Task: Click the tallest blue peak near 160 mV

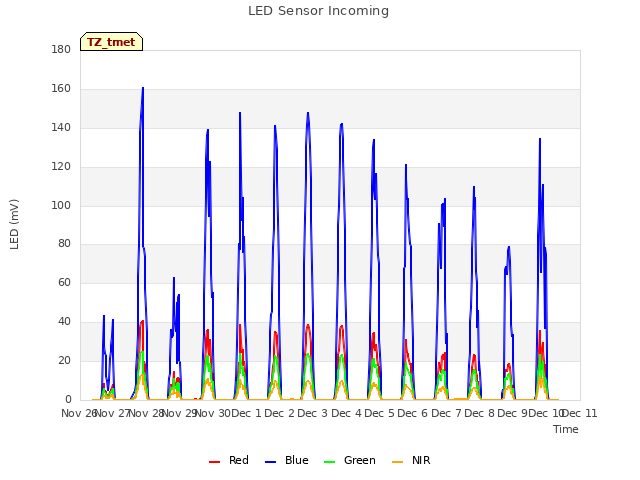Action: (x=143, y=88)
